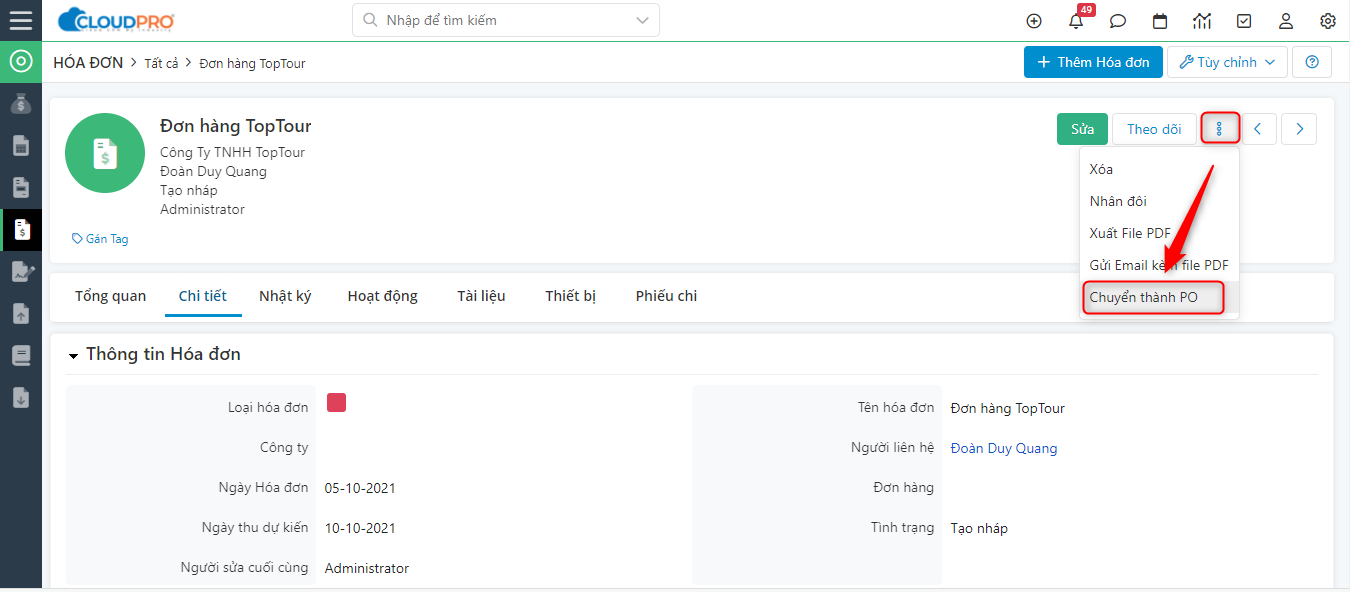The width and height of the screenshot is (1350, 592).
Task: Open the Đoàn Duy Quang contact link
Action: [x=1003, y=448]
